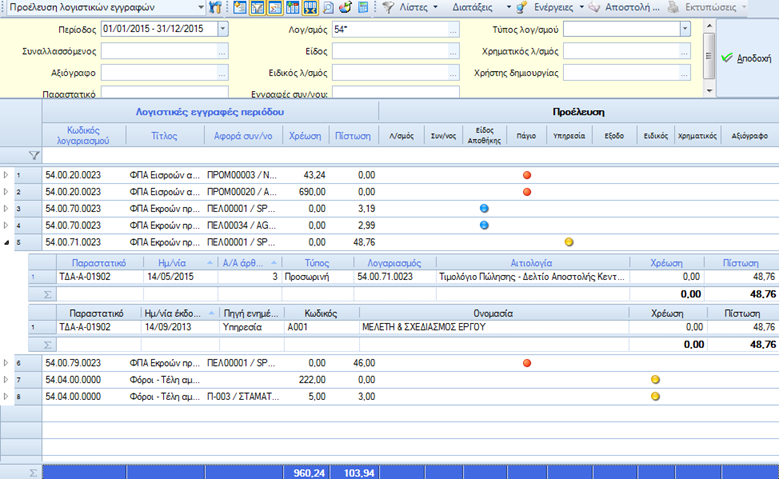Viewport: 779px width, 479px height.
Task: Click the tools icon beside the view selector
Action: pyautogui.click(x=215, y=7)
